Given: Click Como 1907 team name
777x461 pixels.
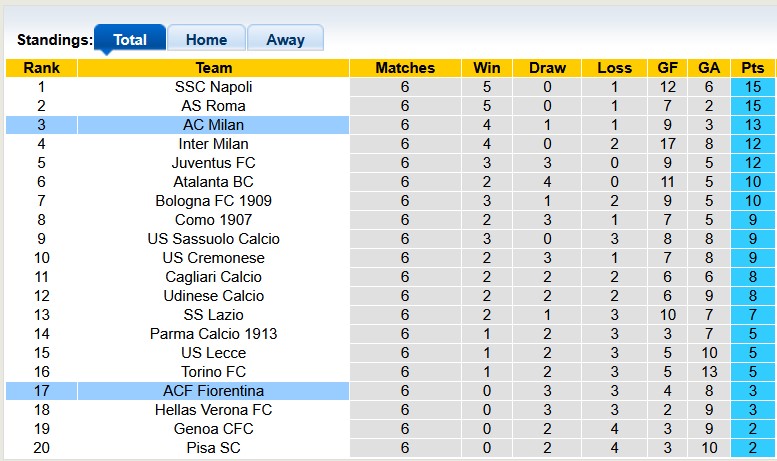Looking at the screenshot, I should [213, 220].
